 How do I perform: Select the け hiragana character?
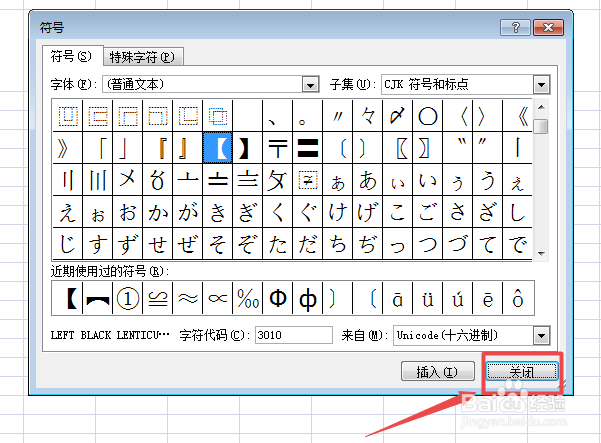pos(338,212)
